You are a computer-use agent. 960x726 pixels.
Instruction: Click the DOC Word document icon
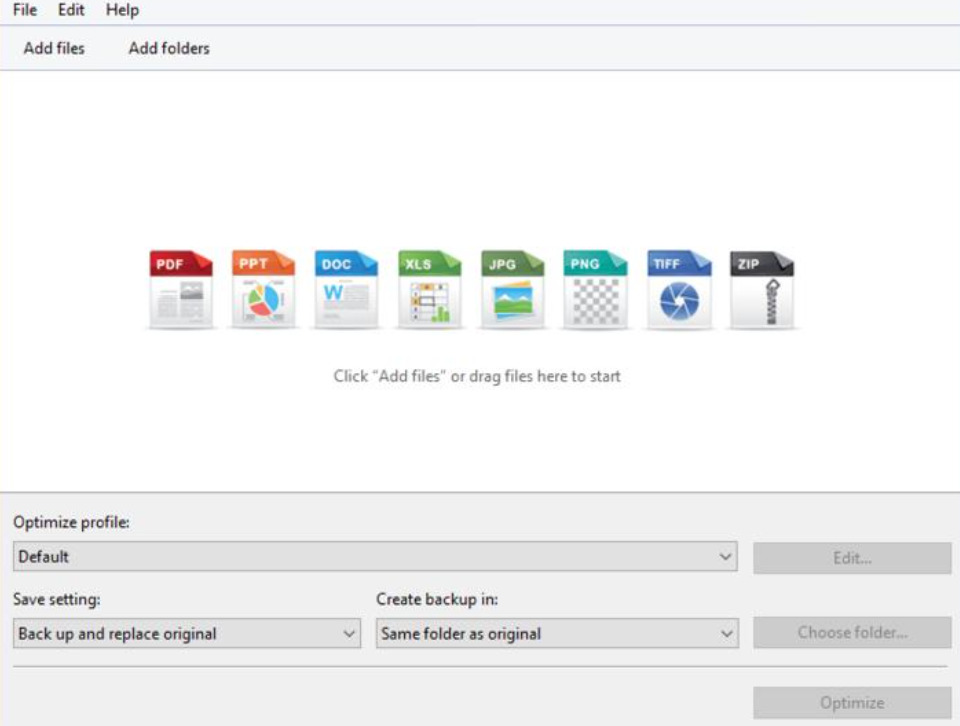[347, 289]
